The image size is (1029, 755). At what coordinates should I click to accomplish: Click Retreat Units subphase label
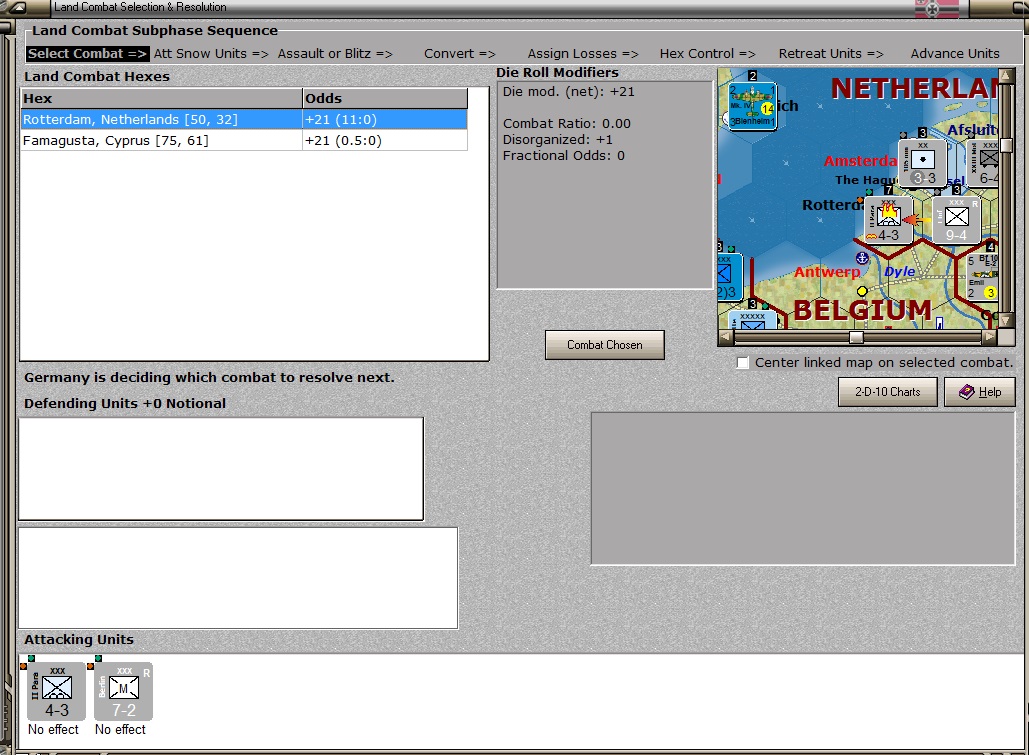pos(831,54)
